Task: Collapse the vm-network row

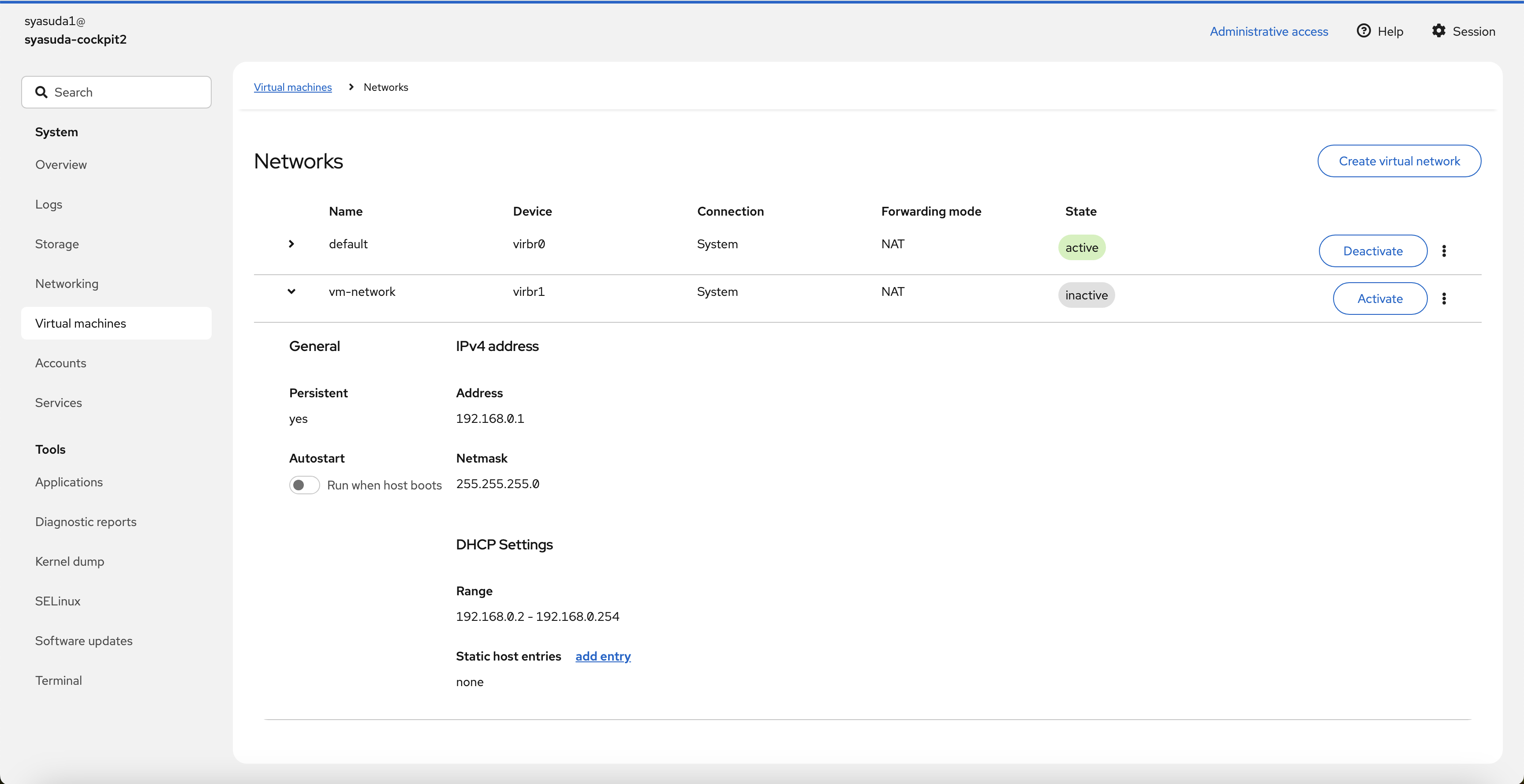Action: tap(291, 291)
